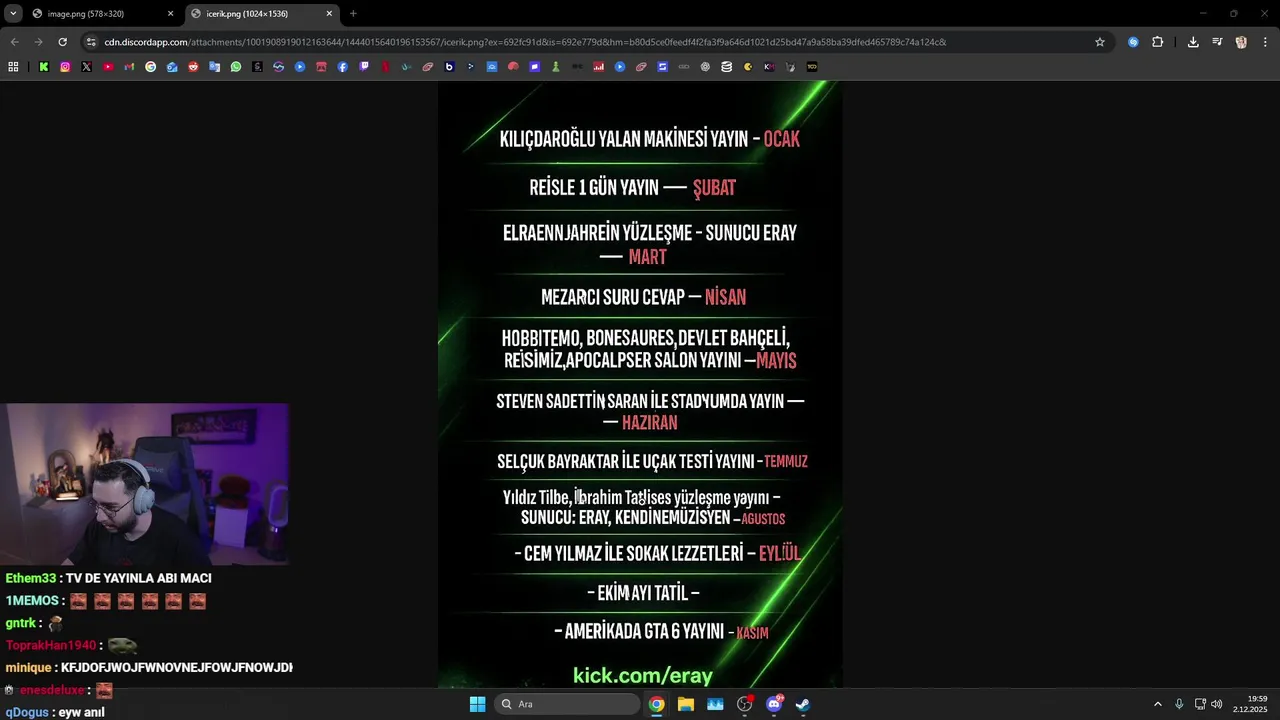Open the tab search dropdown
1280x720 pixels.
13,14
